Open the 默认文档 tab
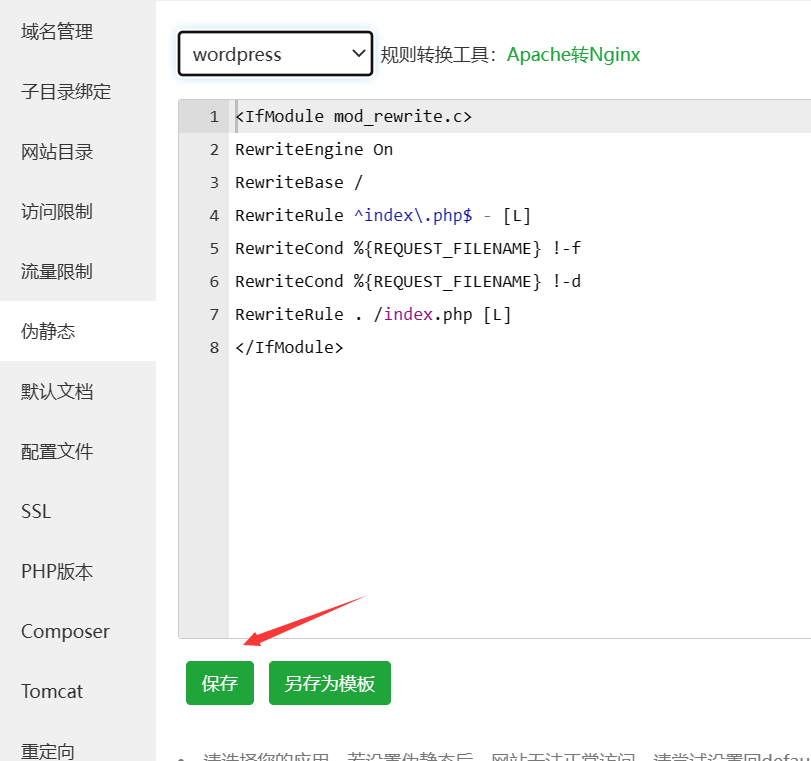 [x=57, y=392]
